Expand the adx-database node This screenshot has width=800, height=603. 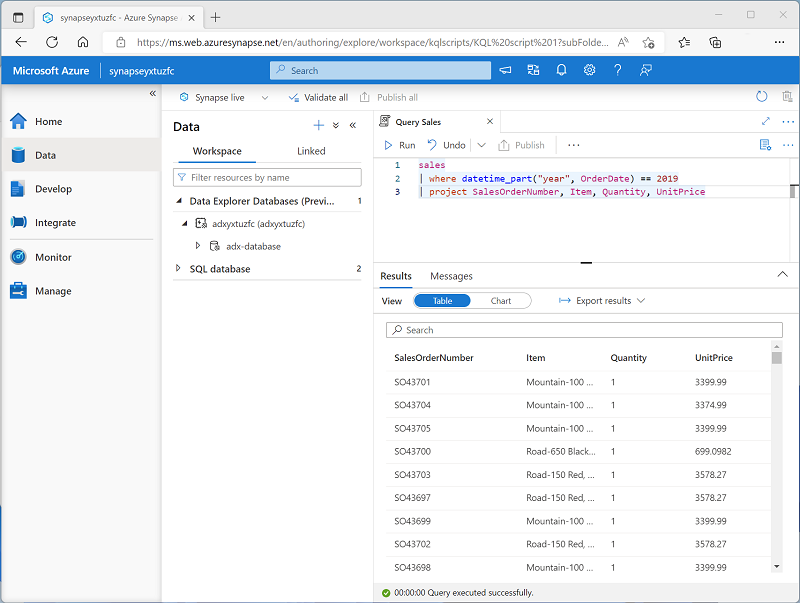[198, 246]
